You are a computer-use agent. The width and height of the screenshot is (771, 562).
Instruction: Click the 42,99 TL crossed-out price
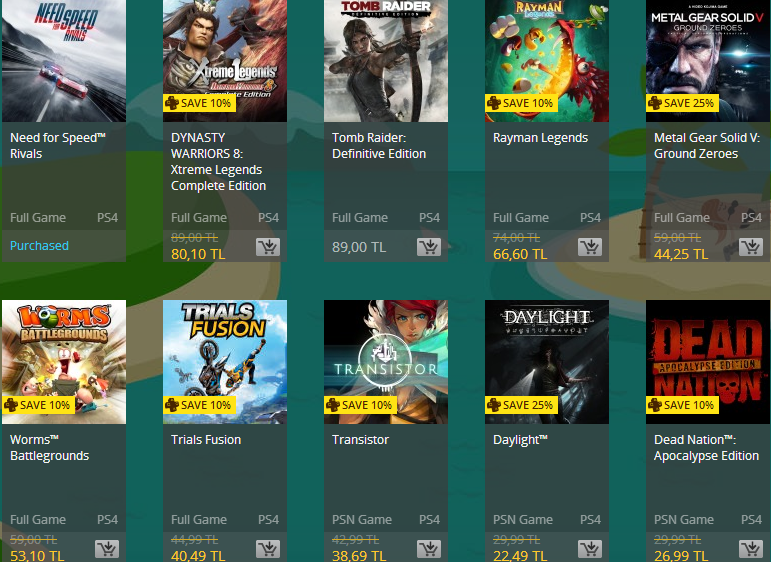coord(356,539)
